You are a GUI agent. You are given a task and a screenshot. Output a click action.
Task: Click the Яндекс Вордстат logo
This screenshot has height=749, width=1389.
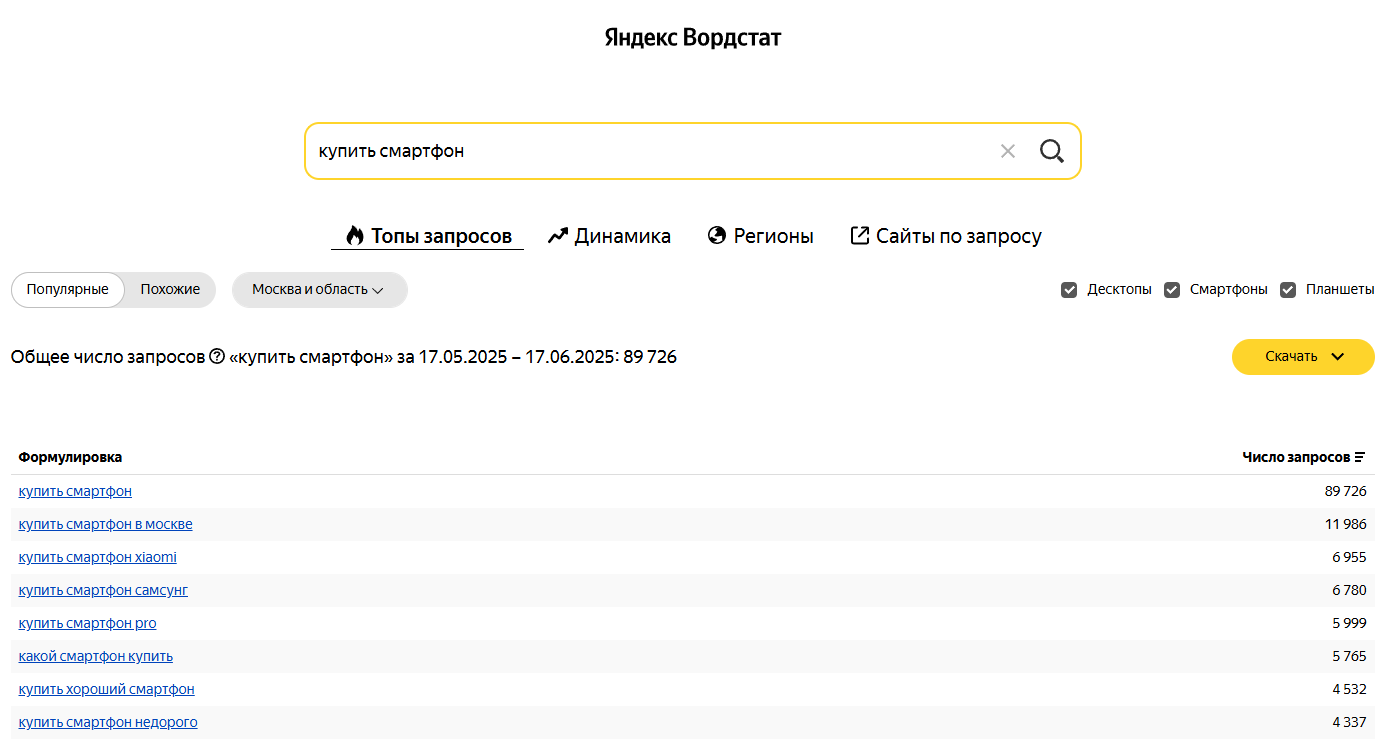pyautogui.click(x=693, y=38)
